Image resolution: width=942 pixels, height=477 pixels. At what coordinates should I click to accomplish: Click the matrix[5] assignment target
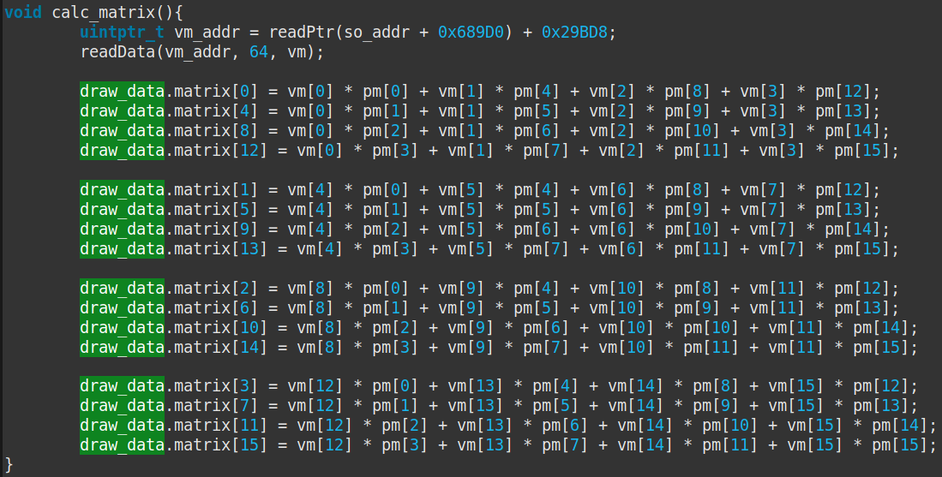[x=216, y=209]
